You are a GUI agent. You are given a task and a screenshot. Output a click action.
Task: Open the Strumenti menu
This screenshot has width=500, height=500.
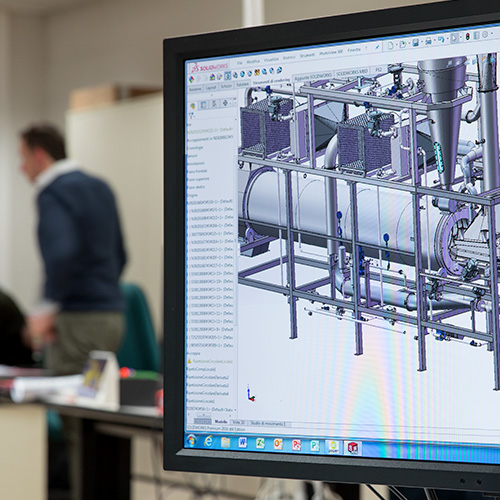[x=307, y=55]
